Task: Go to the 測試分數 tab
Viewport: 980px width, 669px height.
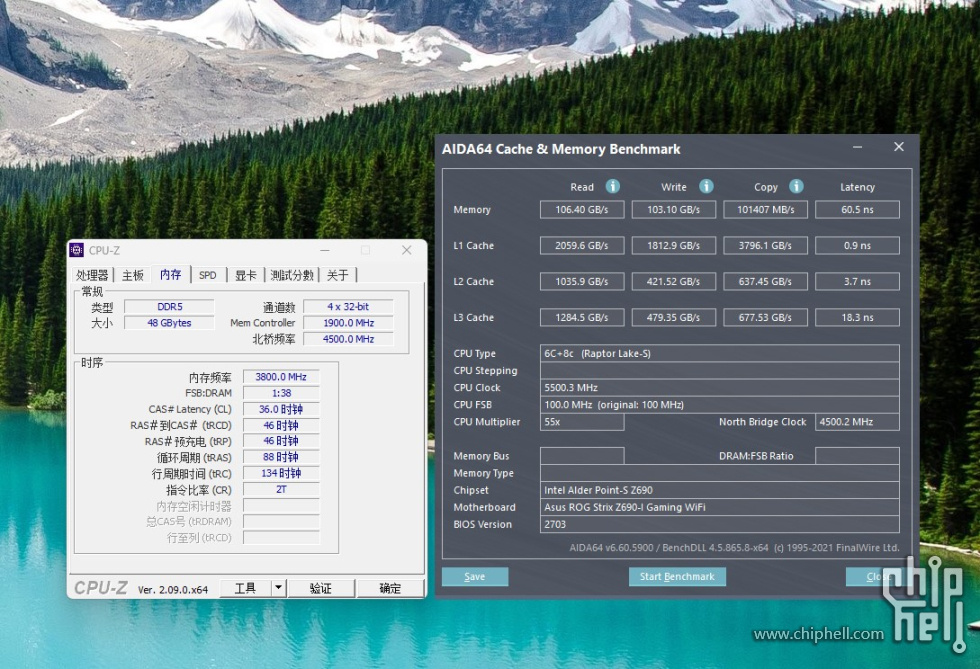Action: point(292,275)
